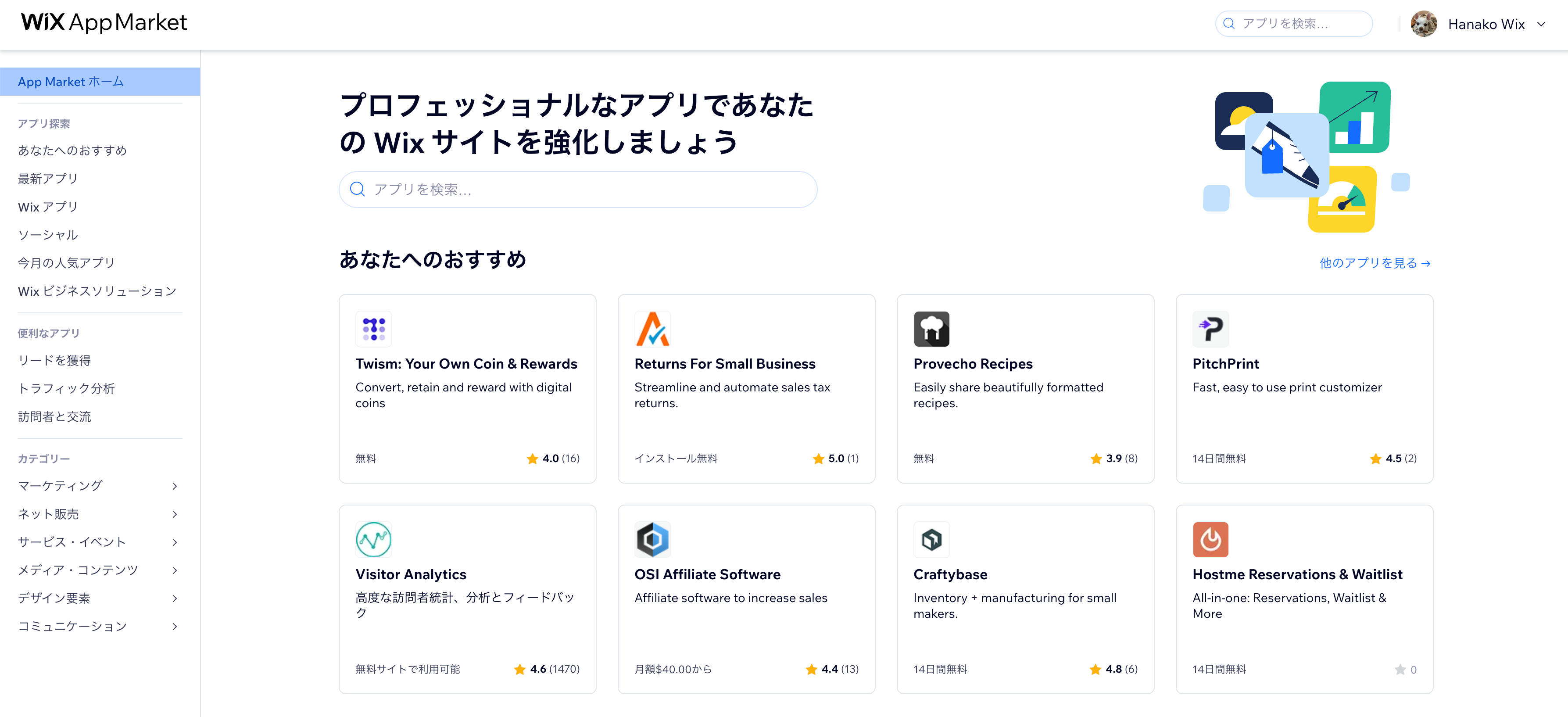Screen dimensions: 1568x717
Task: Click the 月額$40.00から price text
Action: (673, 670)
